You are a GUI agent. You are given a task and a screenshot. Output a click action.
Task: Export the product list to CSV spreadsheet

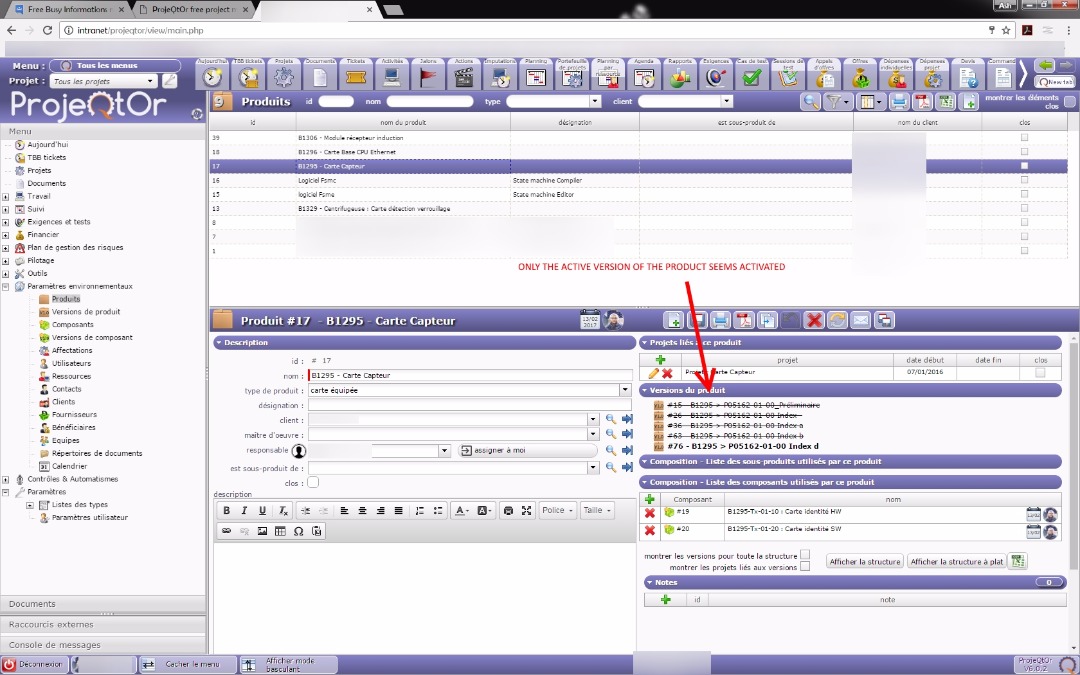946,102
